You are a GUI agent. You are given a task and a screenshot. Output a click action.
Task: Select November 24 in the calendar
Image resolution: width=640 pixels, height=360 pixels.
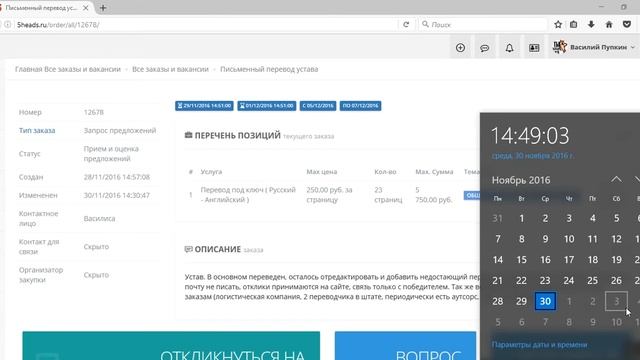569,280
